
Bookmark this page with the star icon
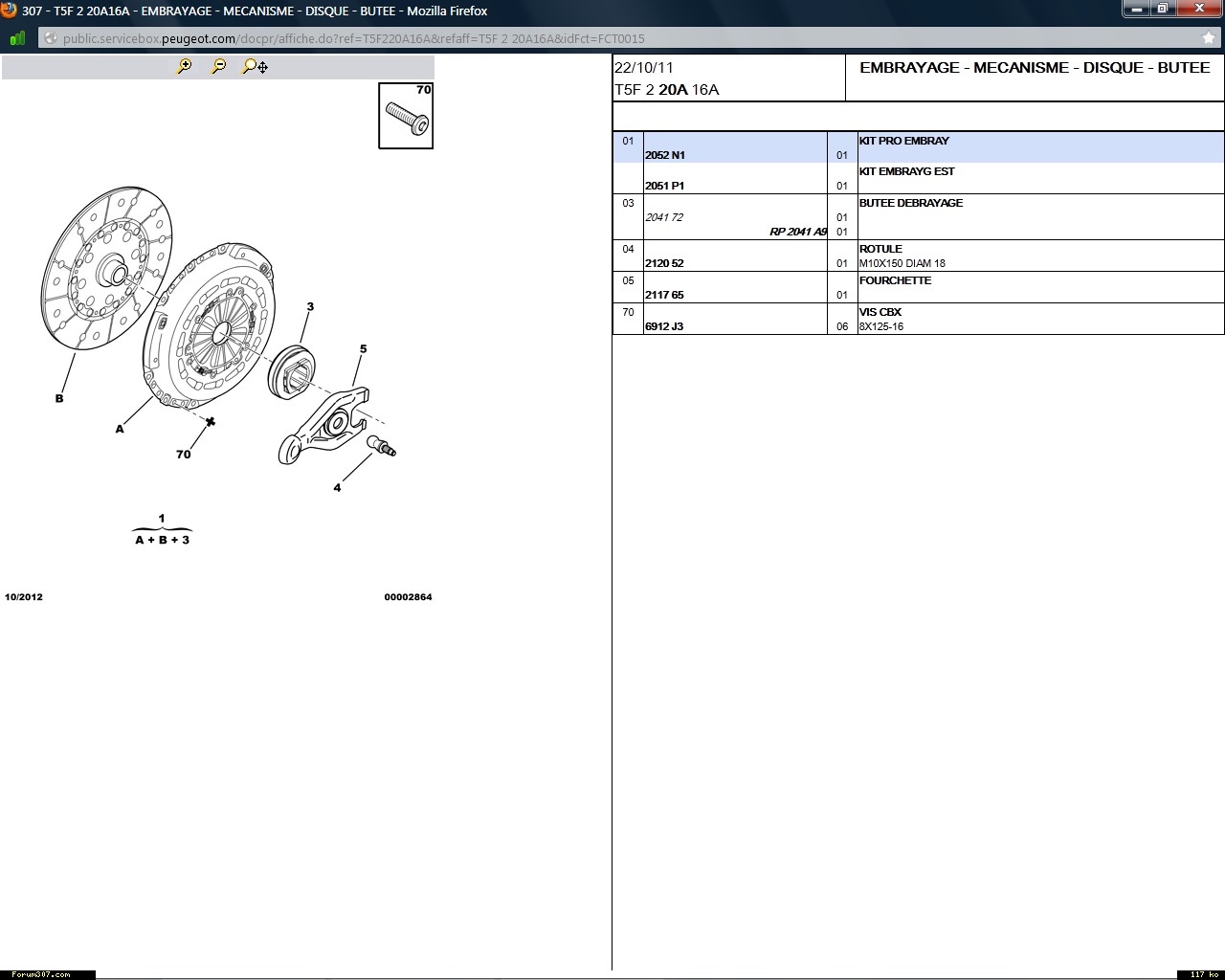(1209, 38)
